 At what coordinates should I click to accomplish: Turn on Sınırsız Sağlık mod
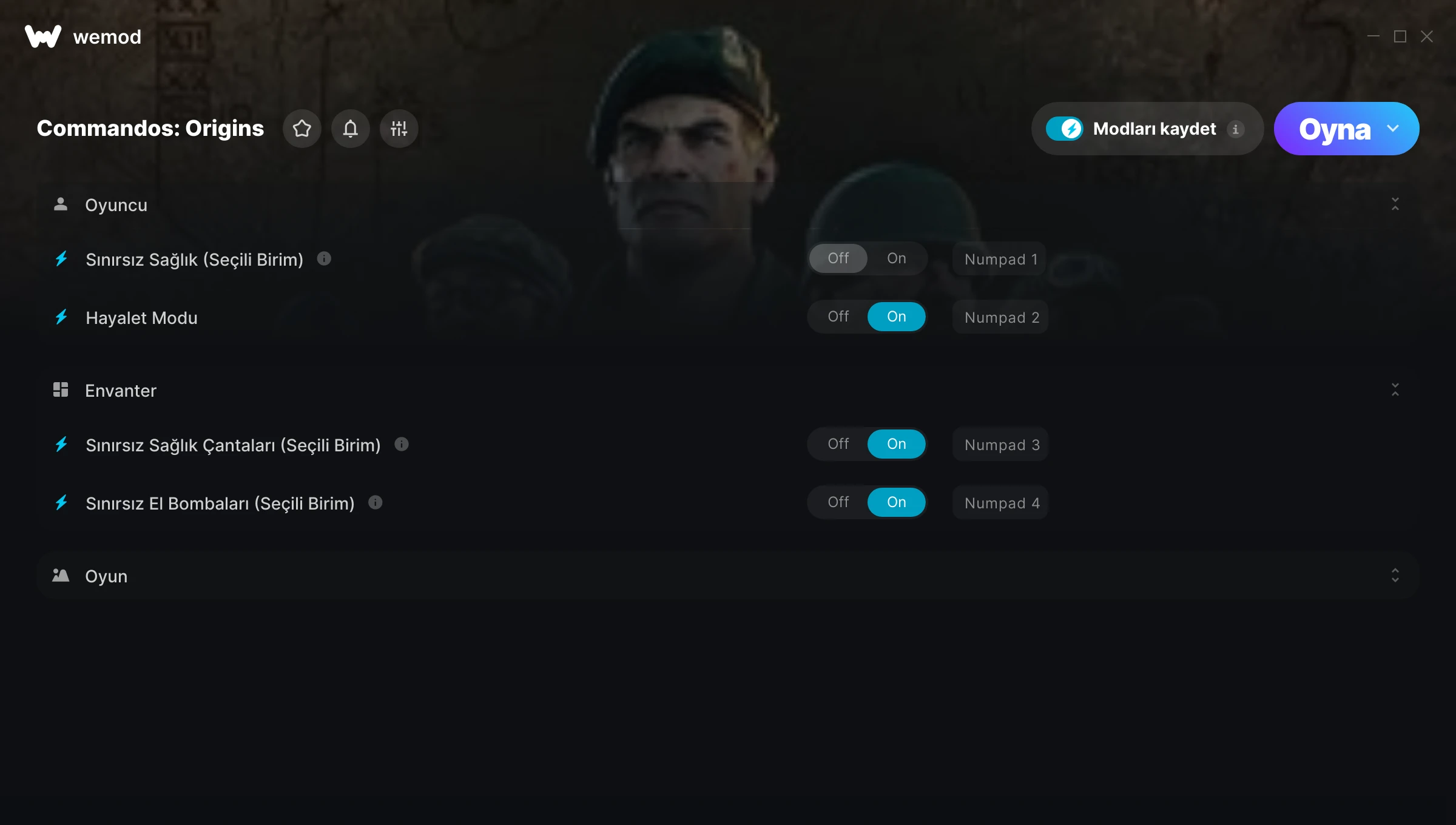point(896,258)
